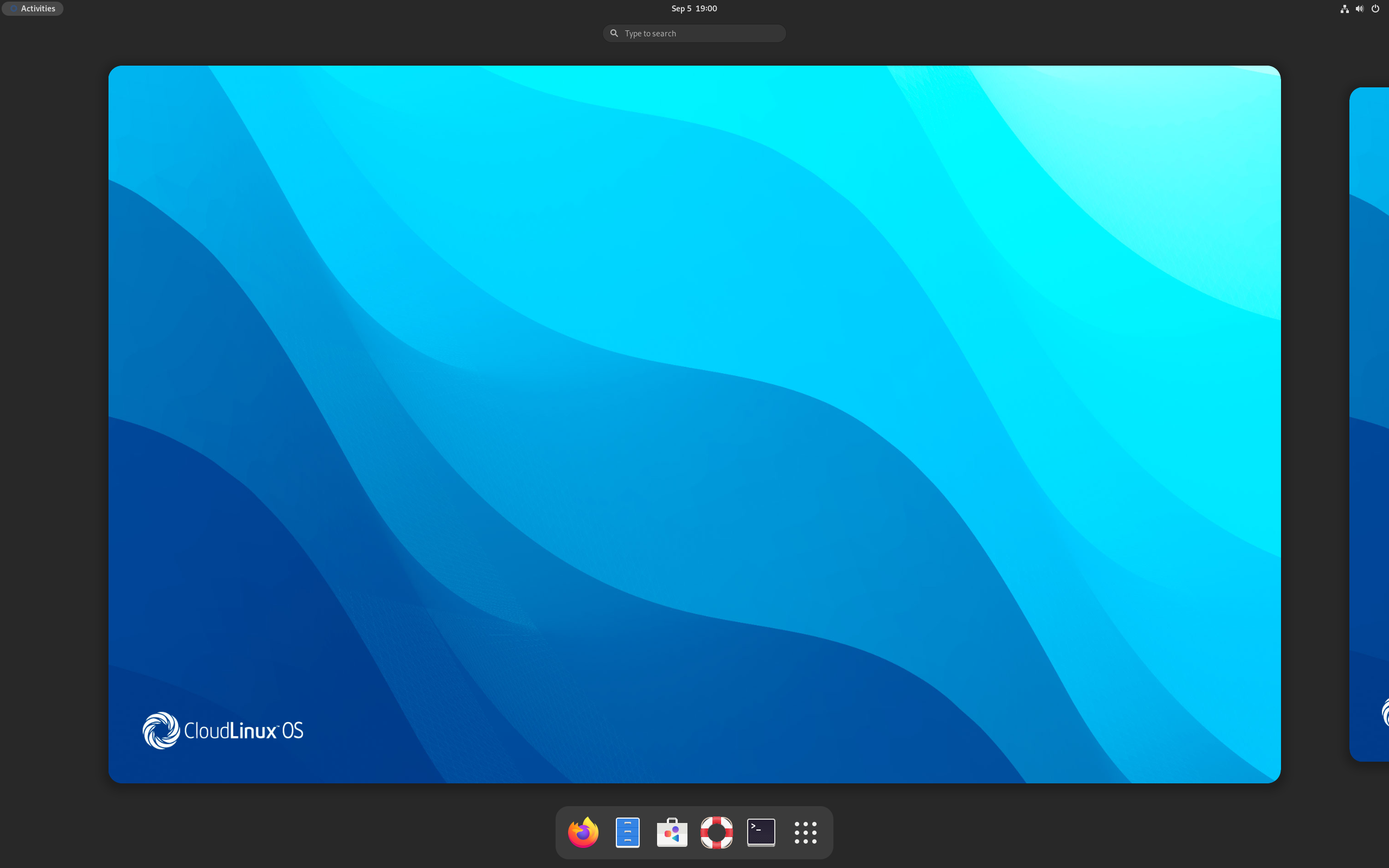The height and width of the screenshot is (868, 1389).
Task: Click the Activities button
Action: pos(33,9)
